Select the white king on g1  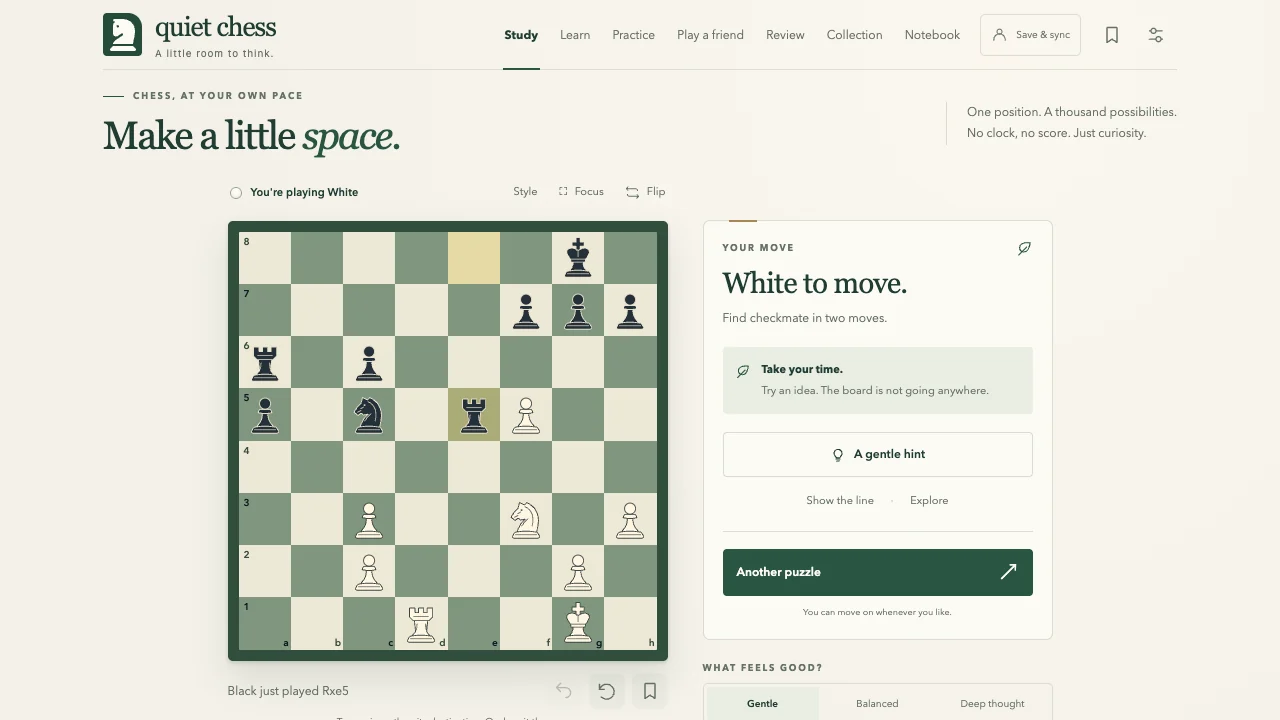click(x=578, y=623)
